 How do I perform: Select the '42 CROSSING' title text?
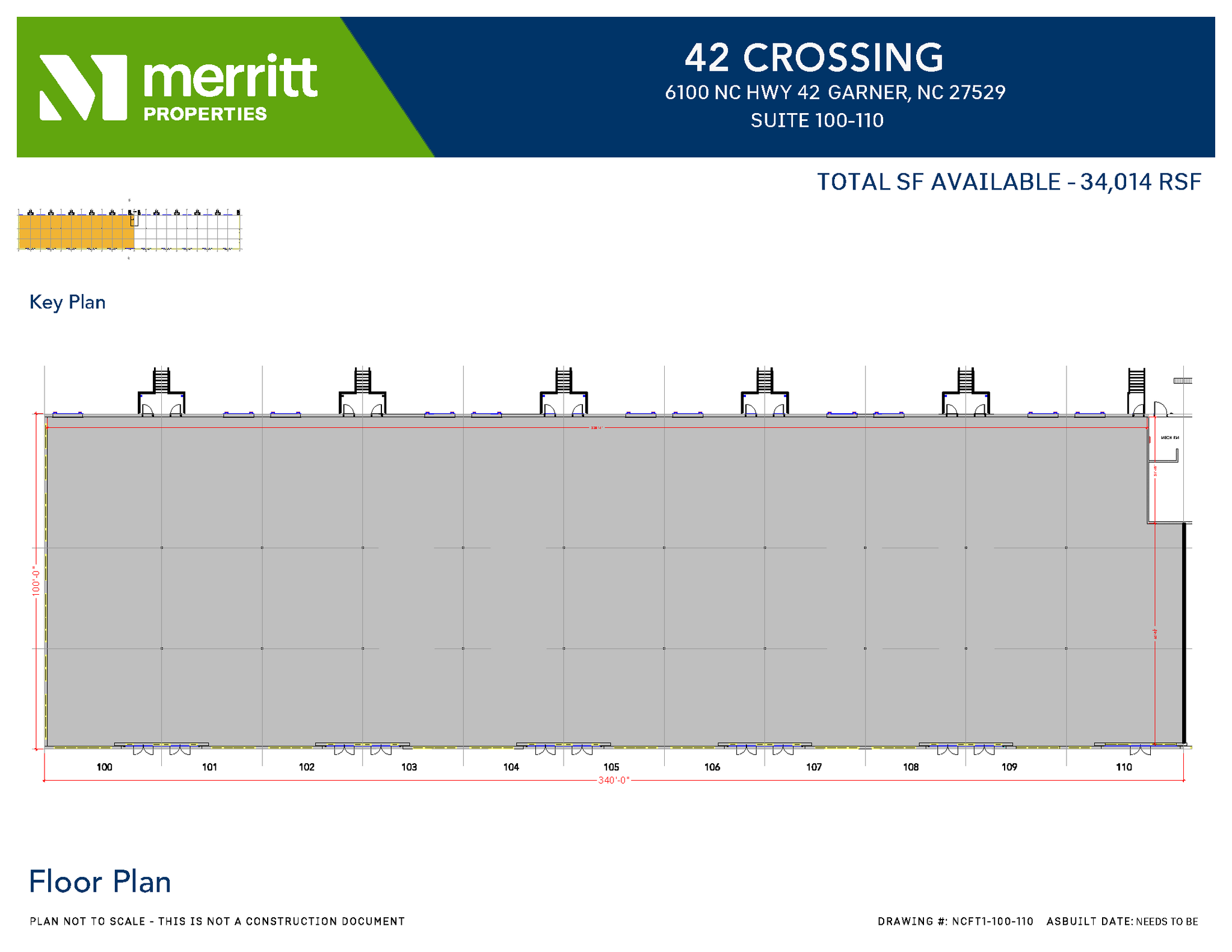pyautogui.click(x=814, y=58)
